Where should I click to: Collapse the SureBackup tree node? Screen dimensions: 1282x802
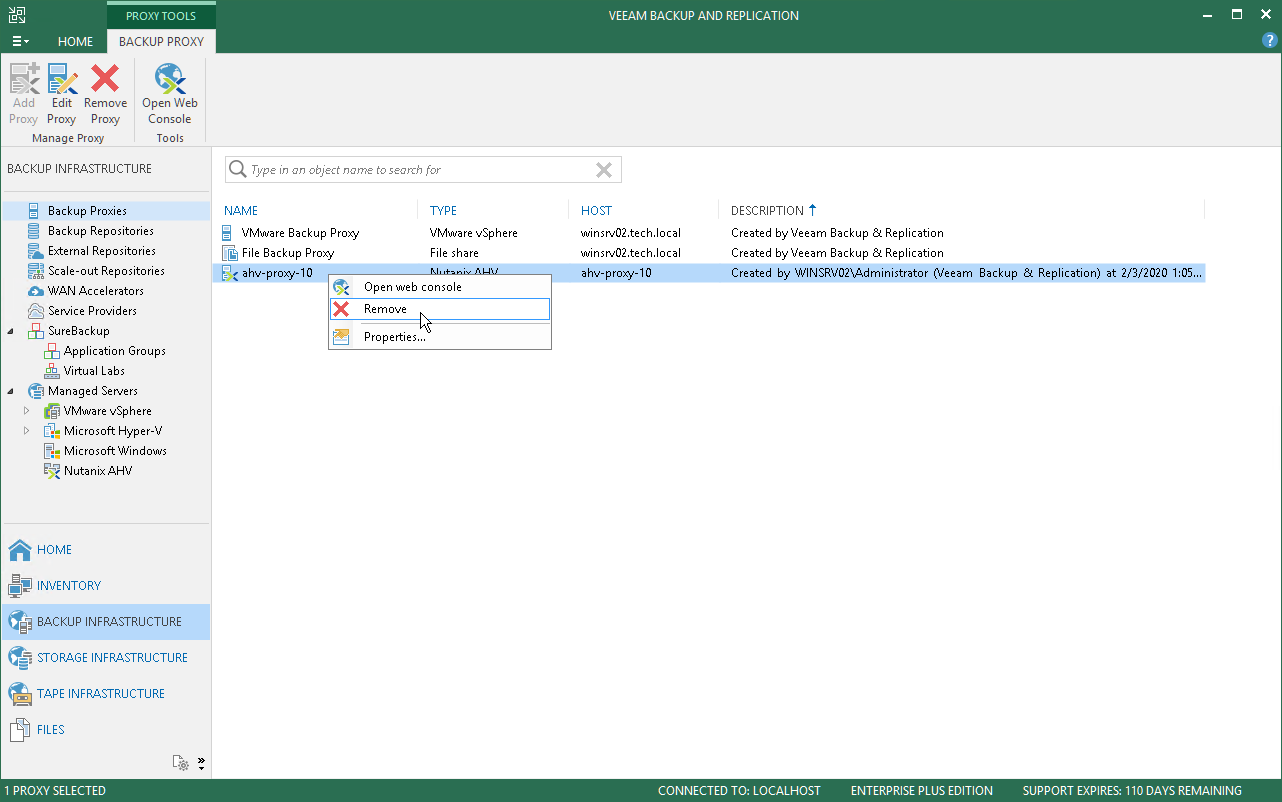coord(11,331)
